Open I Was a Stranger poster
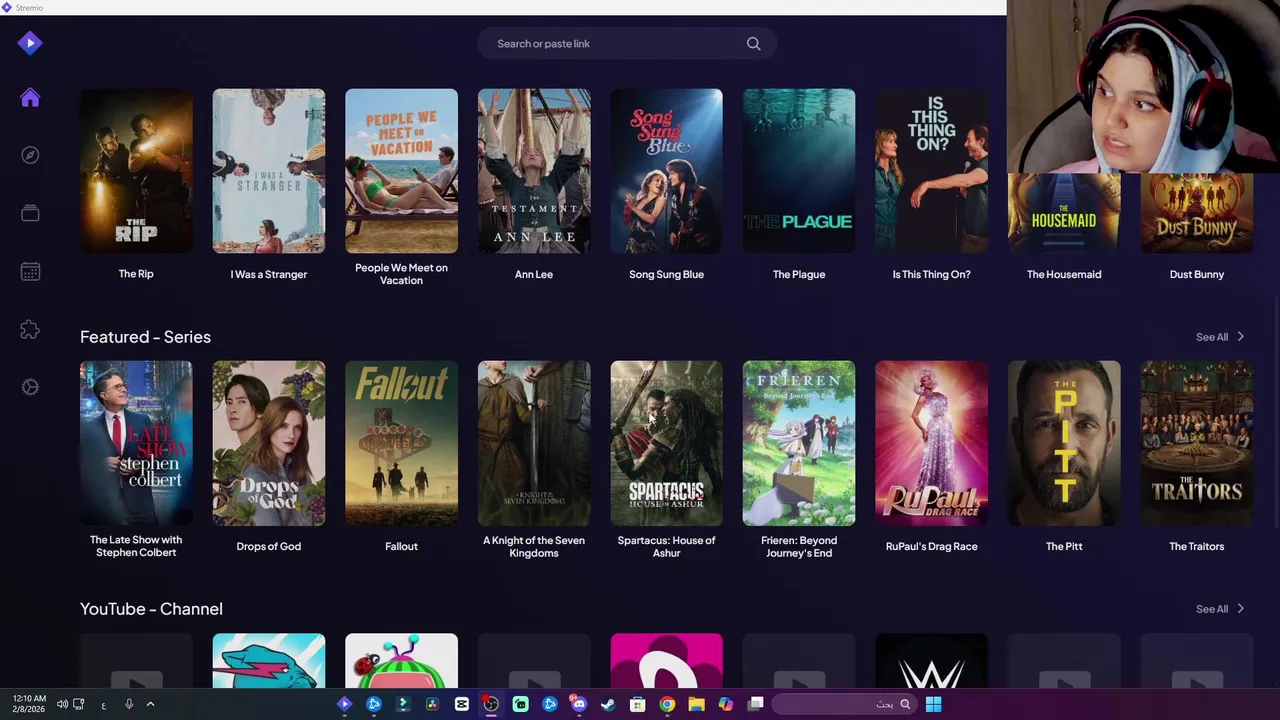The width and height of the screenshot is (1280, 720). pyautogui.click(x=268, y=171)
